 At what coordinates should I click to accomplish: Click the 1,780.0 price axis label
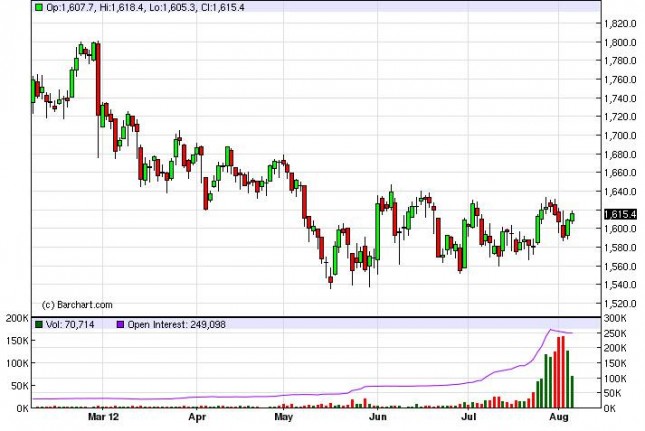coord(620,61)
